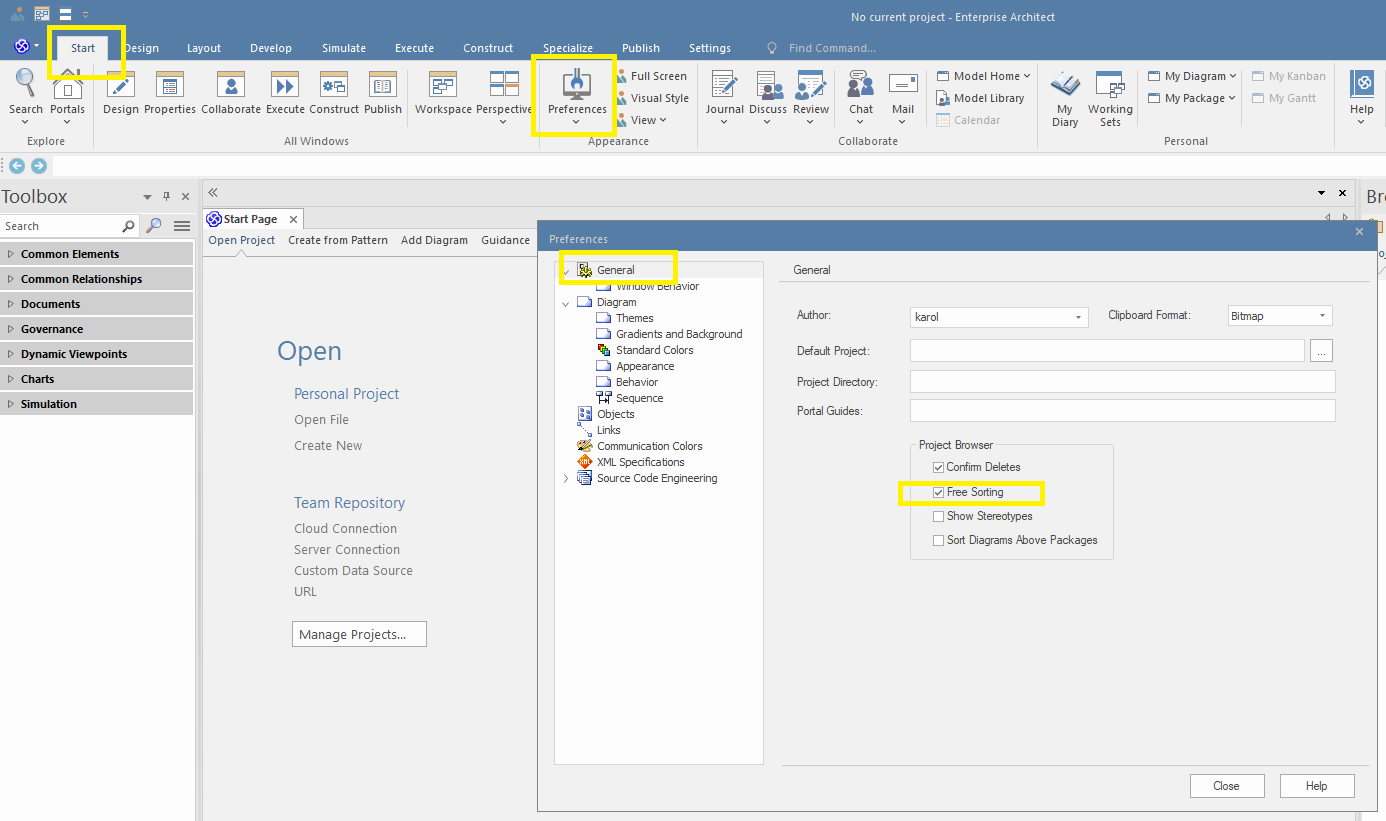Click the Toolbox magnifier search icon
The width and height of the screenshot is (1386, 821).
(153, 226)
